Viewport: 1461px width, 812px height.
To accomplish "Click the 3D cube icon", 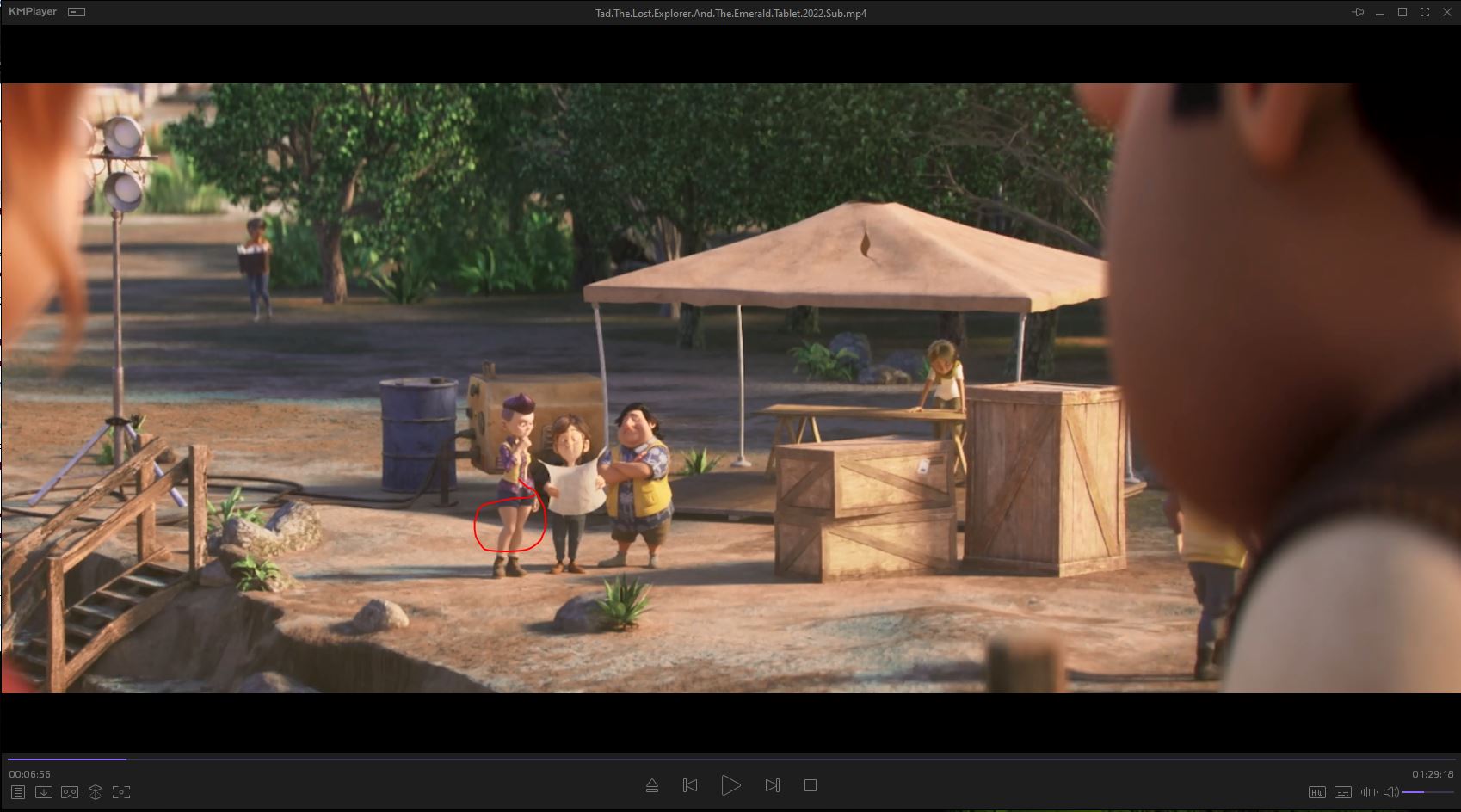I will point(96,792).
